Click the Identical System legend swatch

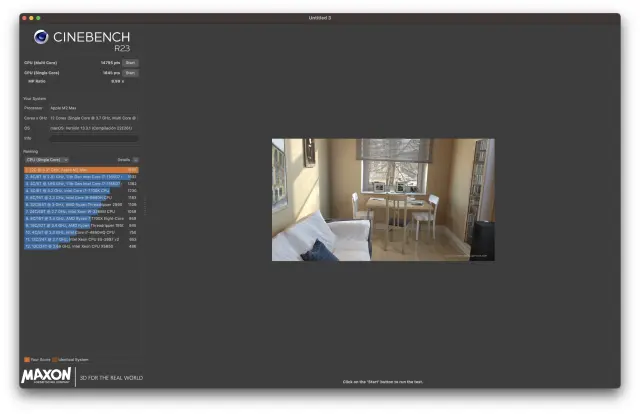(x=55, y=359)
